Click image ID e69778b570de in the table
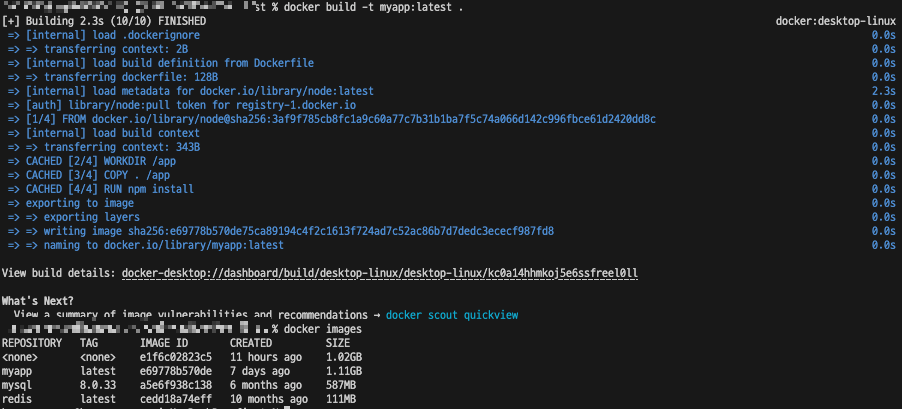 pos(176,371)
